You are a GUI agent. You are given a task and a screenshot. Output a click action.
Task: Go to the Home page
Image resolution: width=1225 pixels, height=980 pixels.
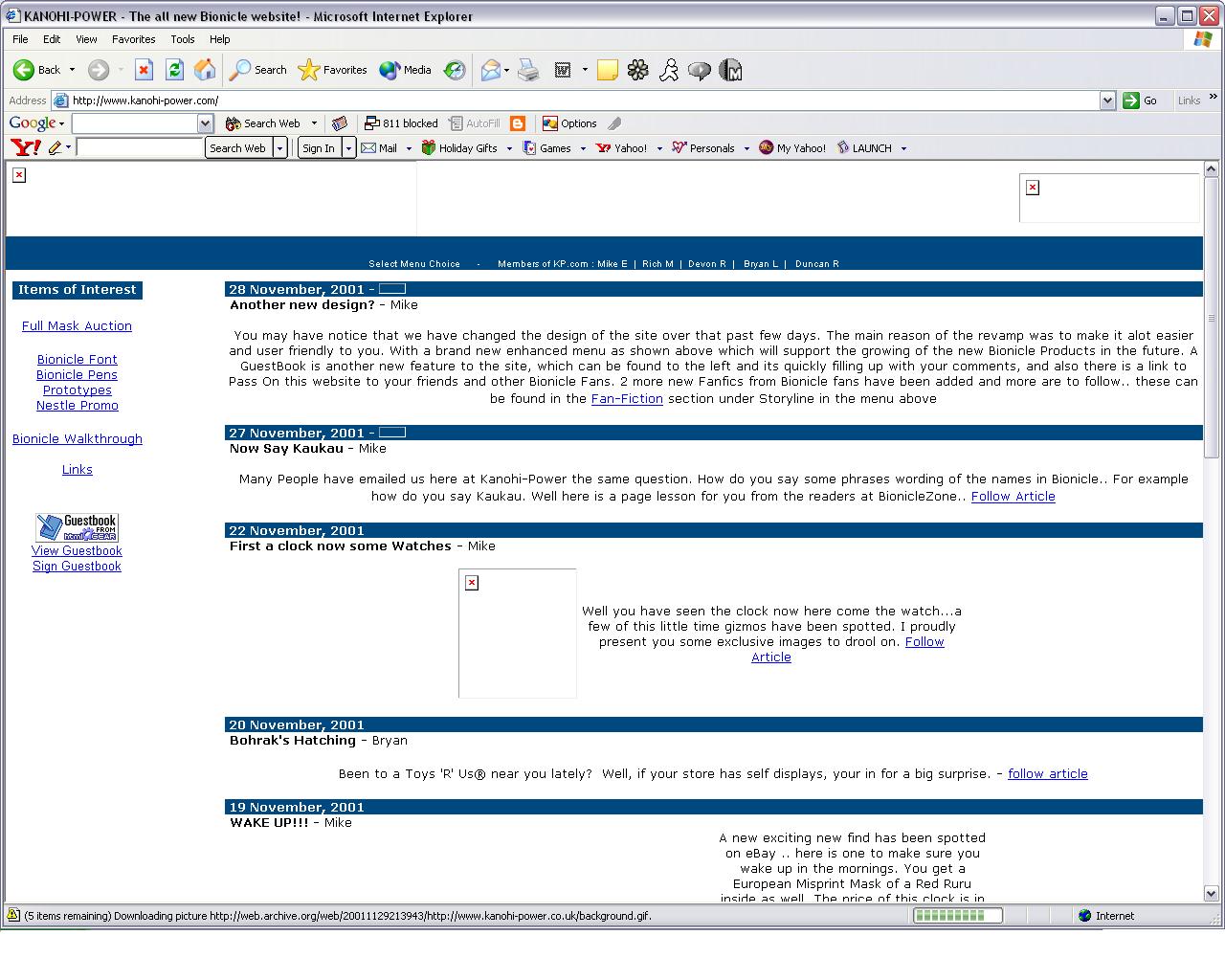(205, 70)
